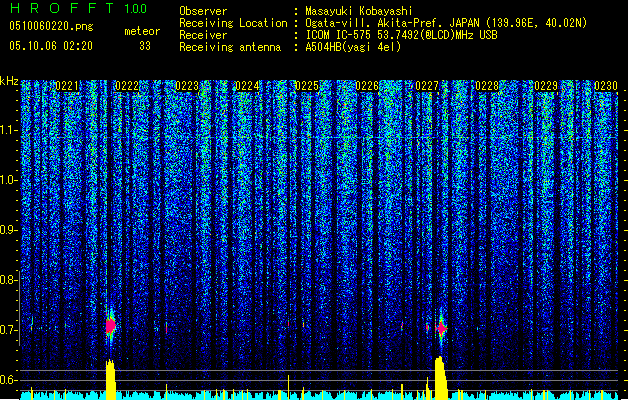Select location text Ogata-vill. Akita-Pref. JAPAN
The width and height of the screenshot is (629, 400).
click(392, 23)
